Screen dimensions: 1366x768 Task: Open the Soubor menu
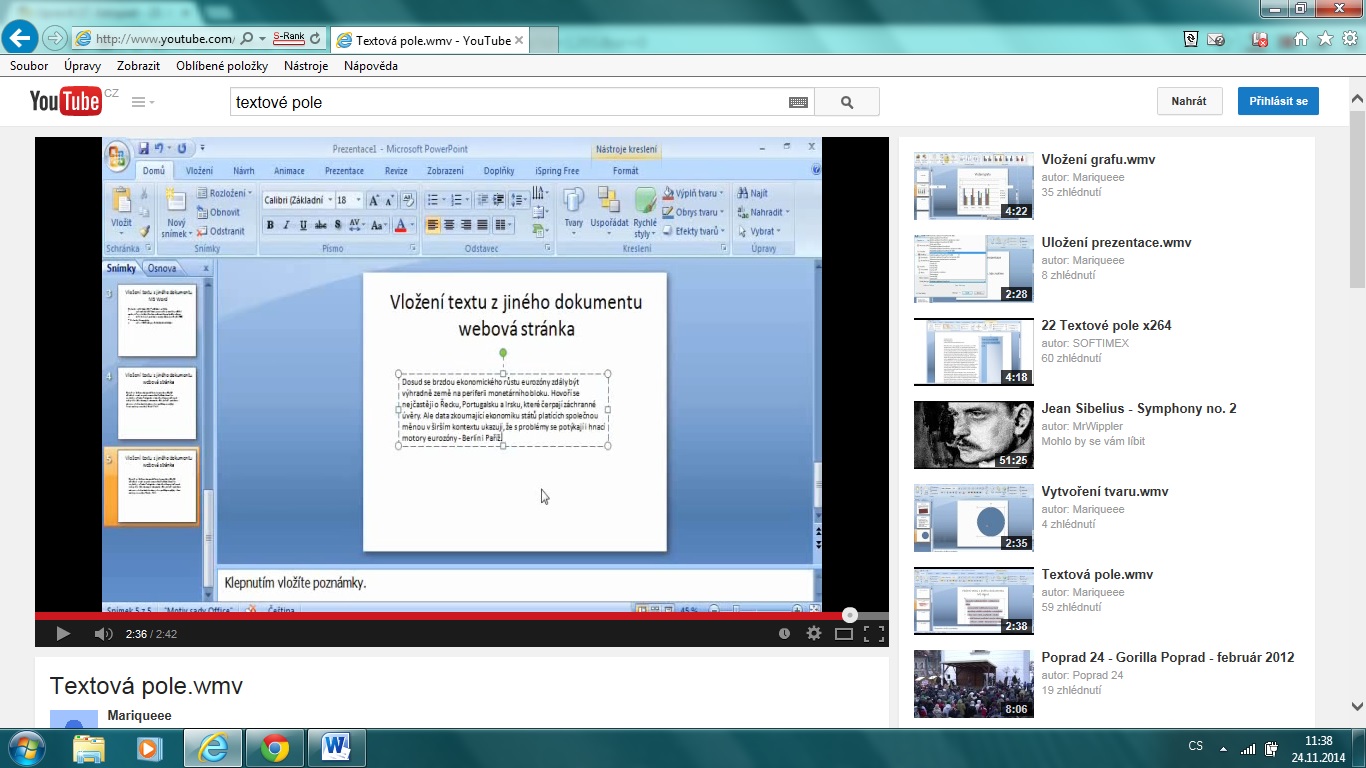point(29,66)
